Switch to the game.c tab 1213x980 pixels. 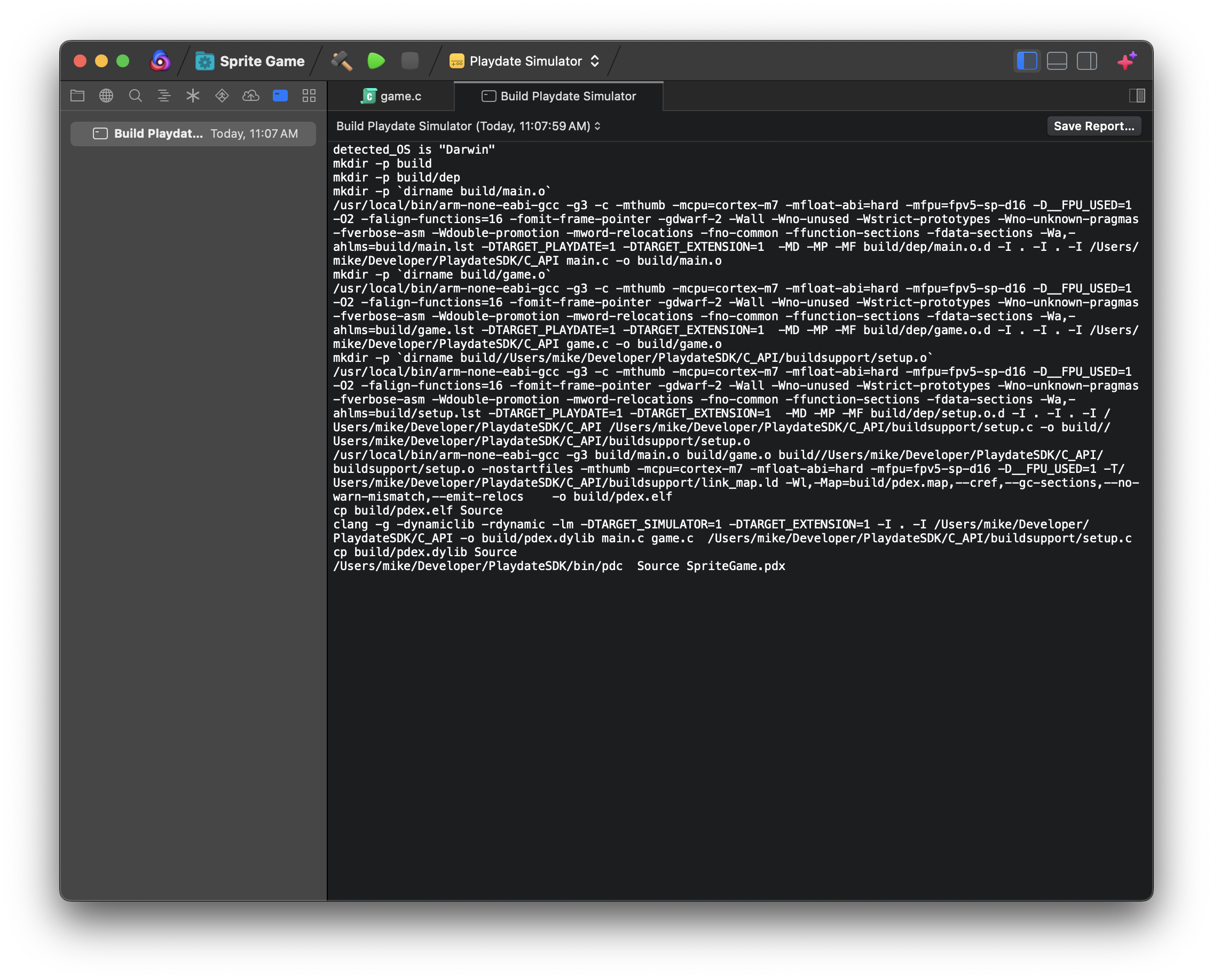click(x=391, y=96)
